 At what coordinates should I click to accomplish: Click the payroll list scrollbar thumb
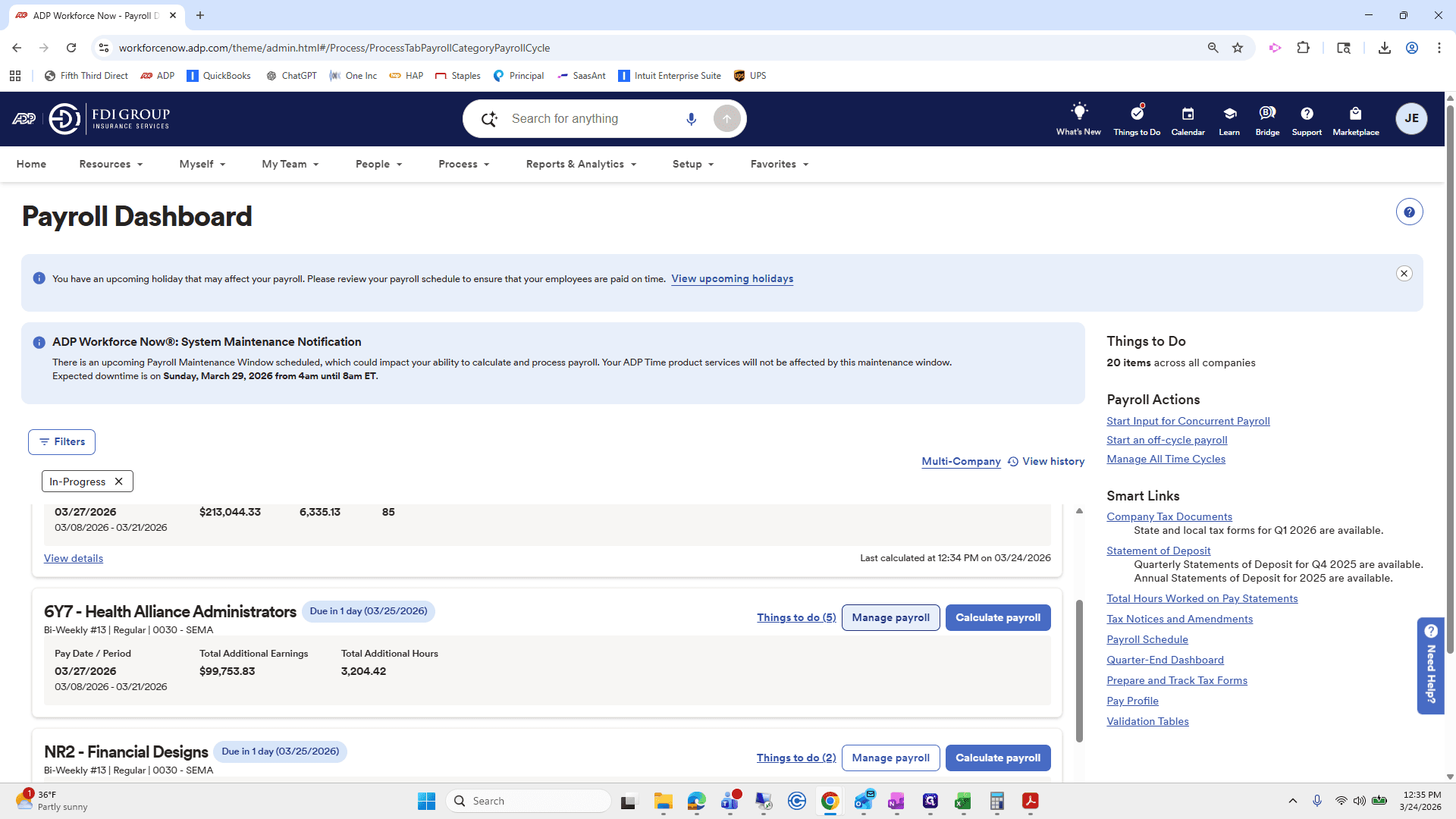[1078, 671]
